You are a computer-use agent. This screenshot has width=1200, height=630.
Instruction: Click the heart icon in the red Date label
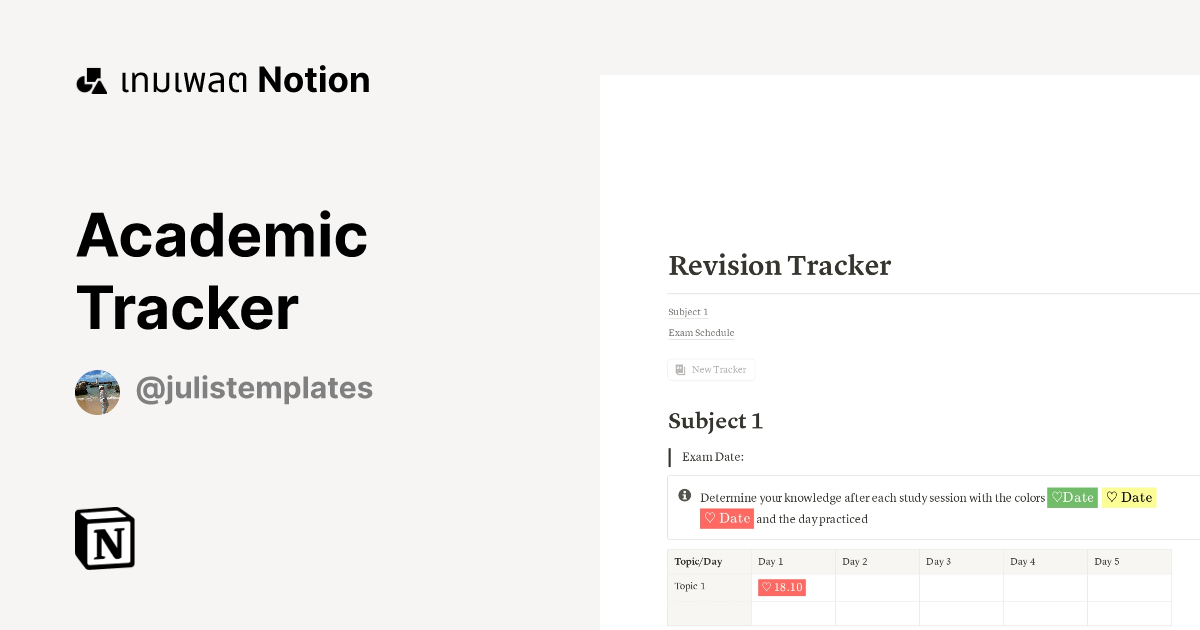[x=711, y=518]
